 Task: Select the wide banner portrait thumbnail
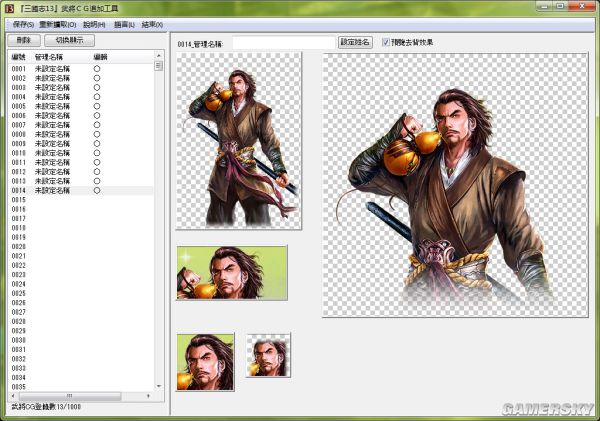coord(232,272)
